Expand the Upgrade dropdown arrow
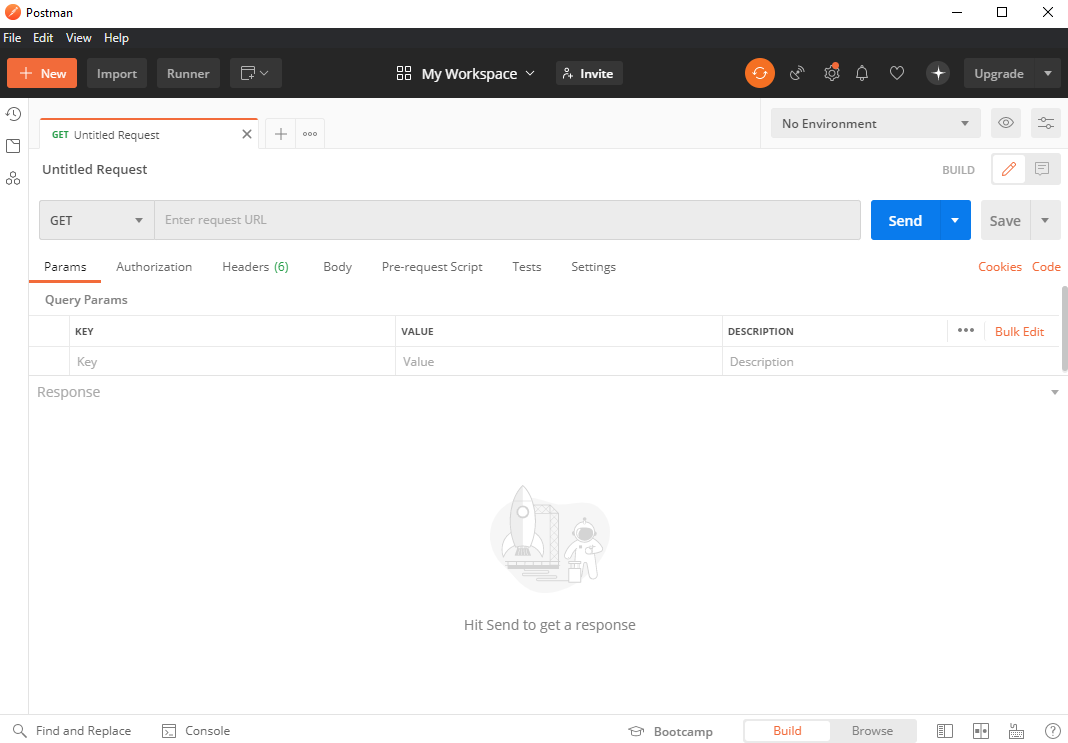Screen dimensions: 1068x743 [x=1048, y=74]
